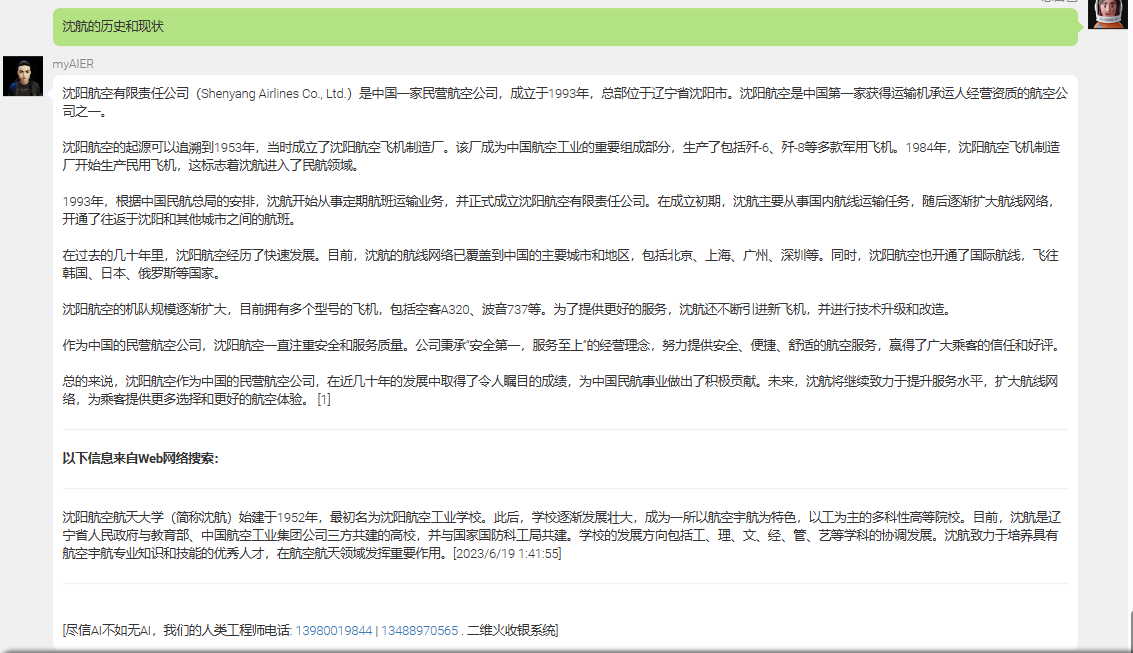Screen dimensions: 1133x653
Task: Click the user avatar beside the green message
Action: coord(1108,14)
